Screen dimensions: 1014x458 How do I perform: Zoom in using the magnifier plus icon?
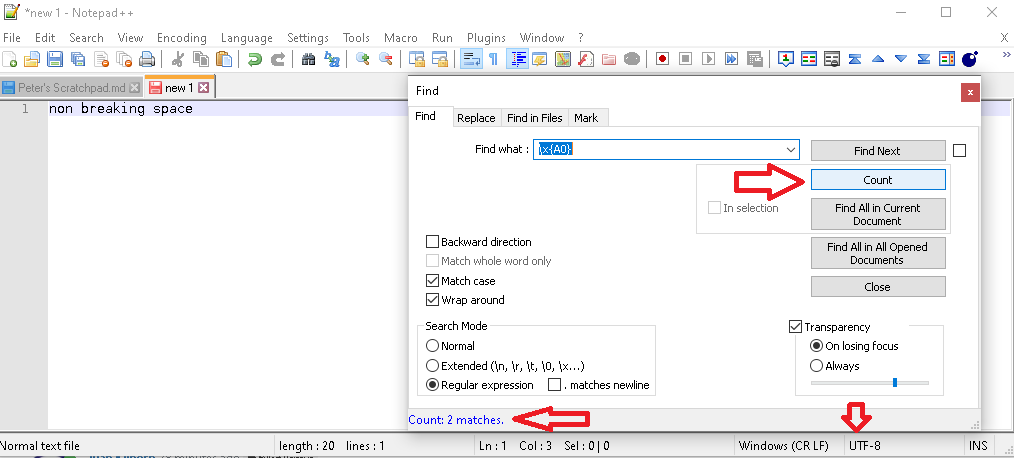[363, 60]
